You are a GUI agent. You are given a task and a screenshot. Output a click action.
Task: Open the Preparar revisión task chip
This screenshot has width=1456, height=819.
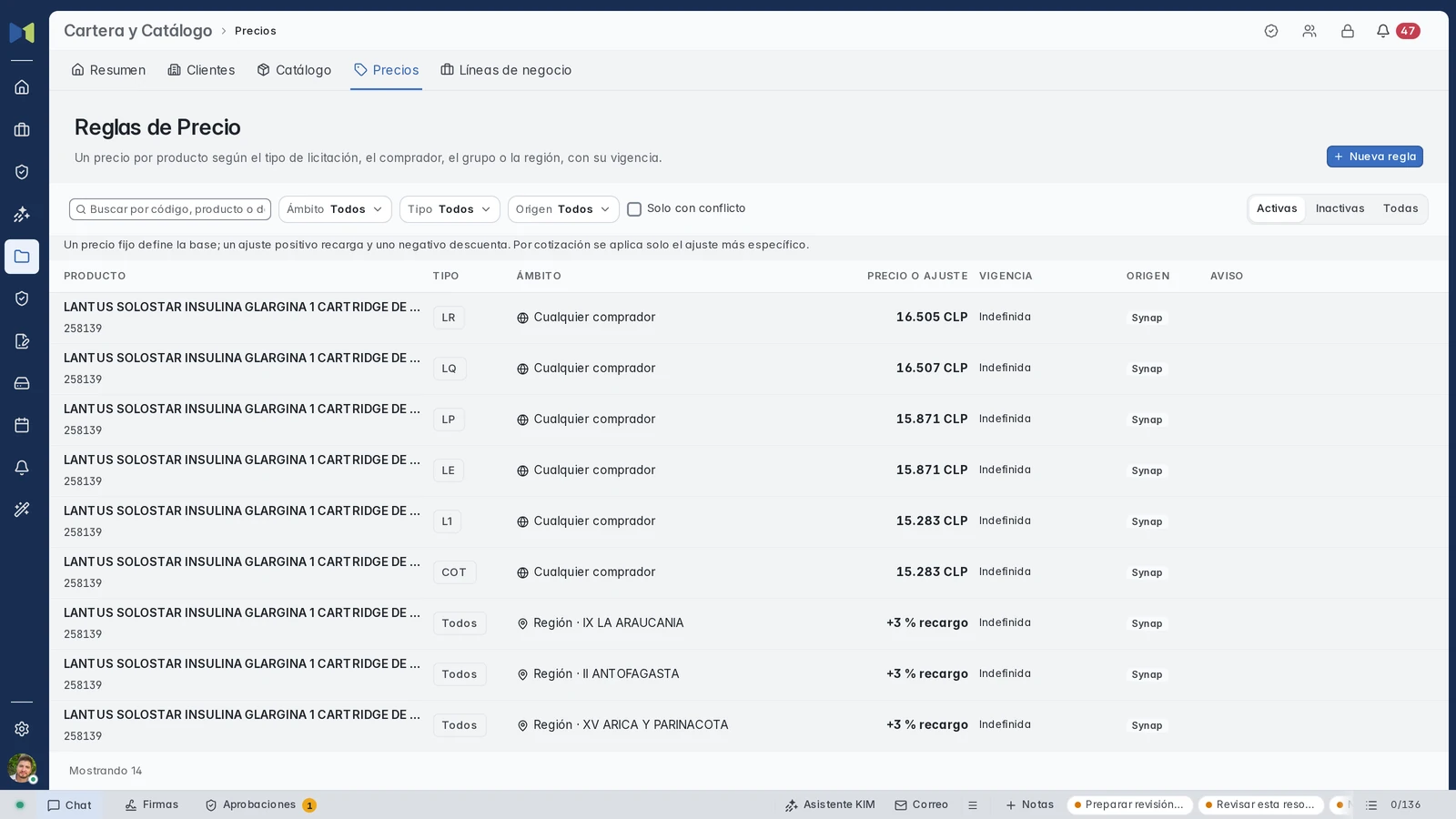pos(1129,805)
